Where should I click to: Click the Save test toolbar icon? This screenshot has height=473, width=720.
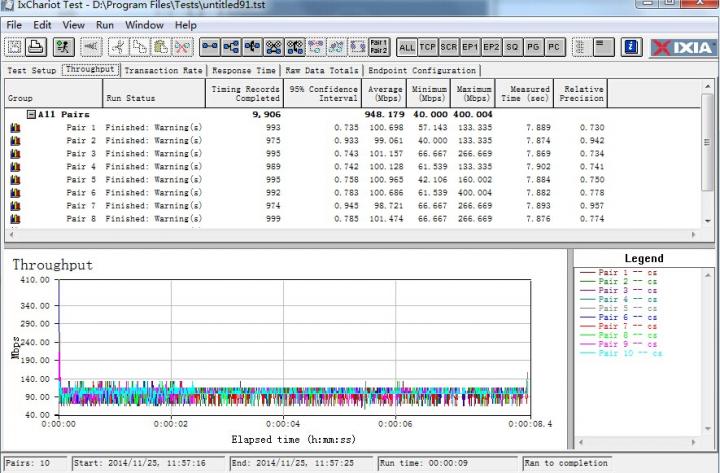tap(15, 47)
